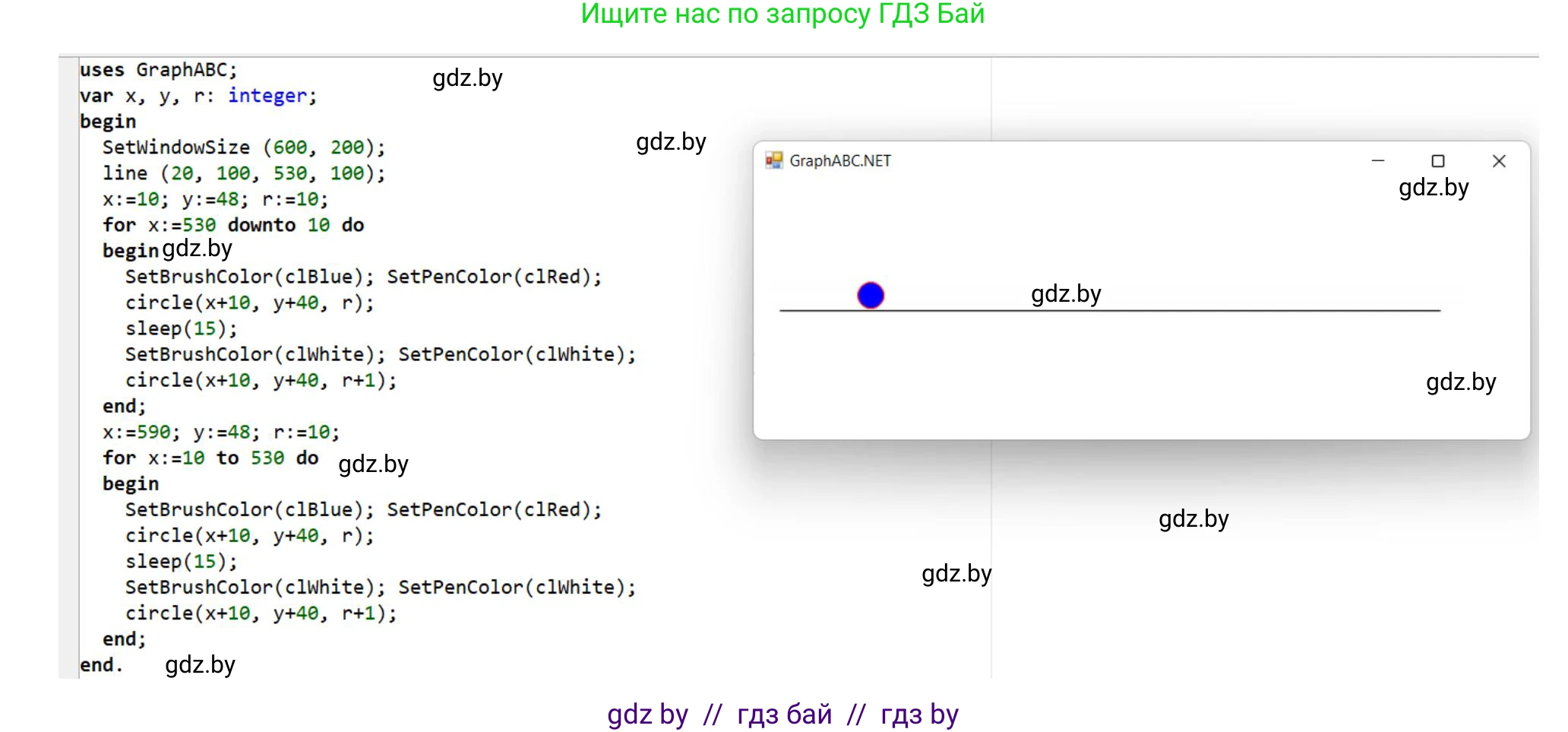The image size is (1568, 732).
Task: Click the 'for x:=10 to 530 do' line
Action: [210, 458]
